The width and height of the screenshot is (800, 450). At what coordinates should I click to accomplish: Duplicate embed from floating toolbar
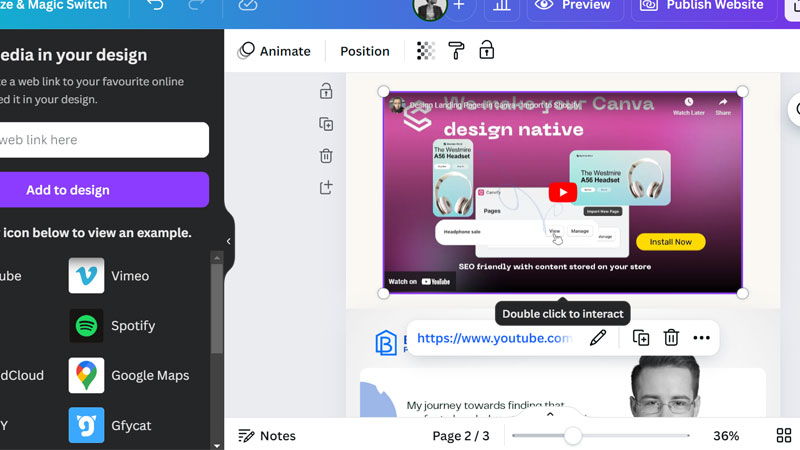[x=641, y=338]
